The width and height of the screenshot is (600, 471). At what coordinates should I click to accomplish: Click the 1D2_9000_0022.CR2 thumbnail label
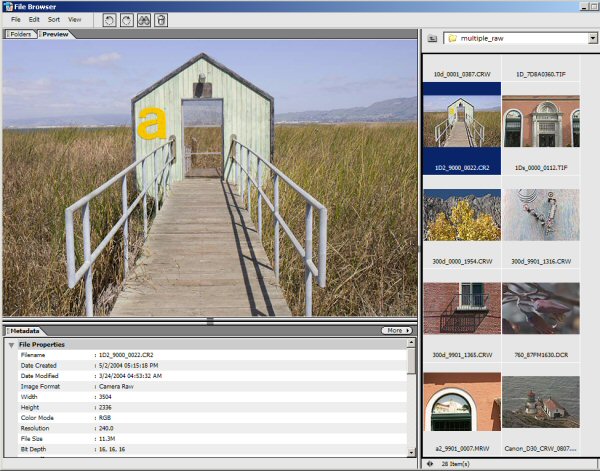click(462, 168)
